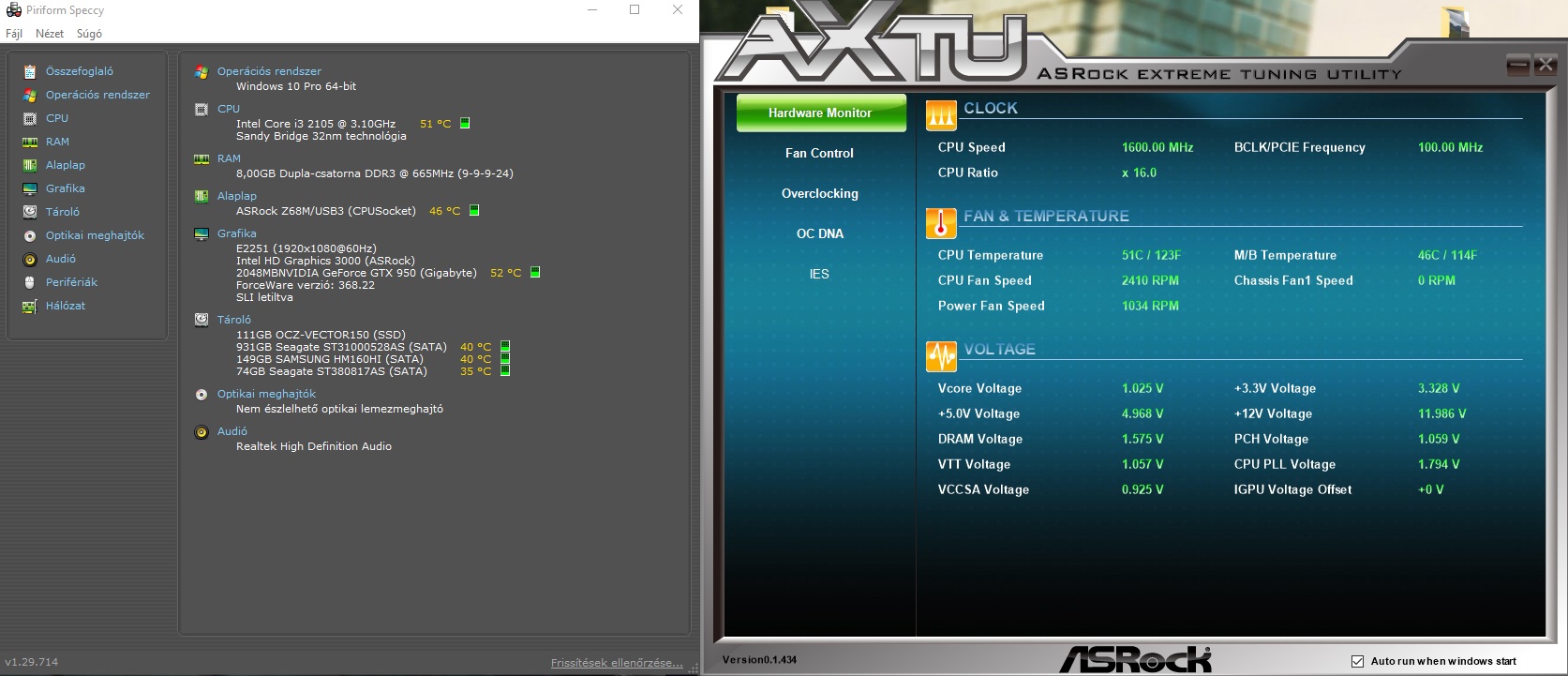Click Frissítések ellenőrzése link in Speccy
This screenshot has height=676, width=1568.
coord(617,663)
